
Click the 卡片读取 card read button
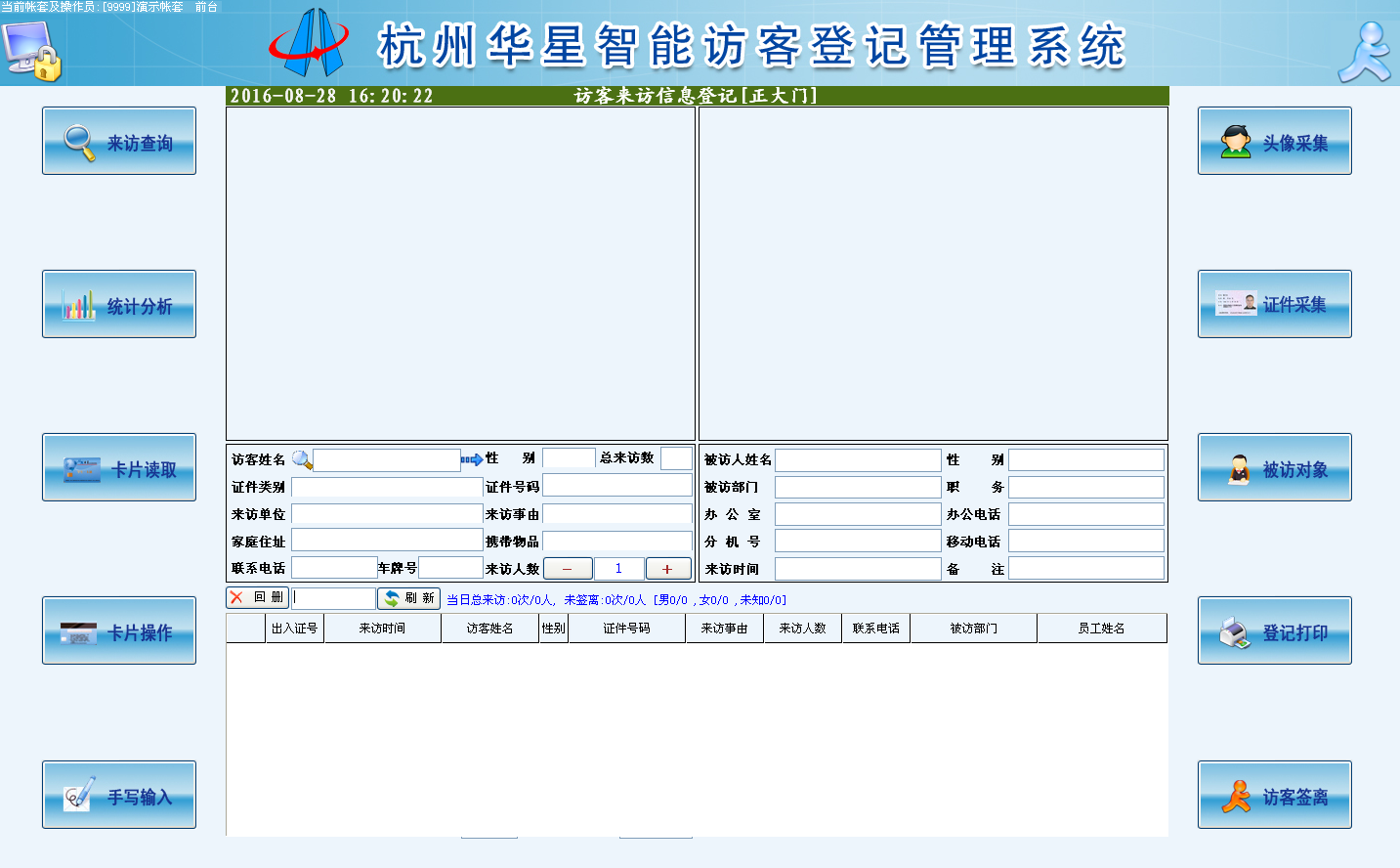[x=119, y=467]
